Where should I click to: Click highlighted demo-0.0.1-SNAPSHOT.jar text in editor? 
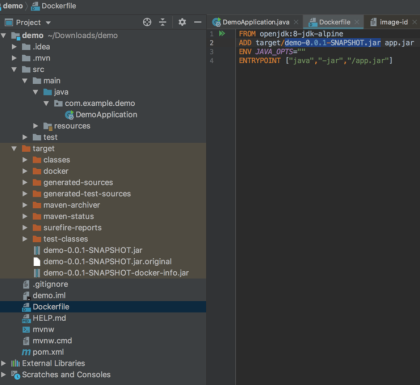[332, 43]
